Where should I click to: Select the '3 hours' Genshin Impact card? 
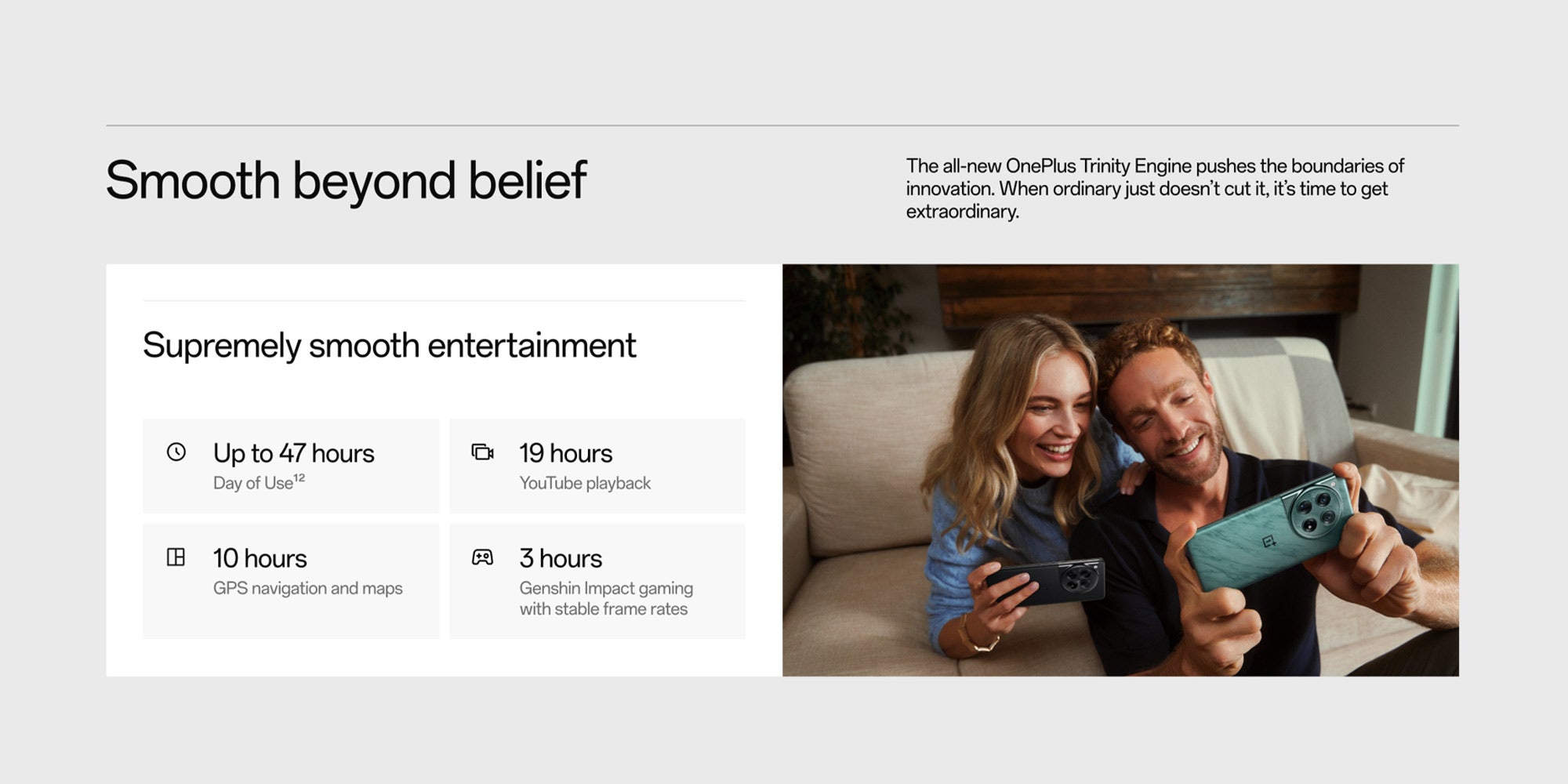coord(597,581)
